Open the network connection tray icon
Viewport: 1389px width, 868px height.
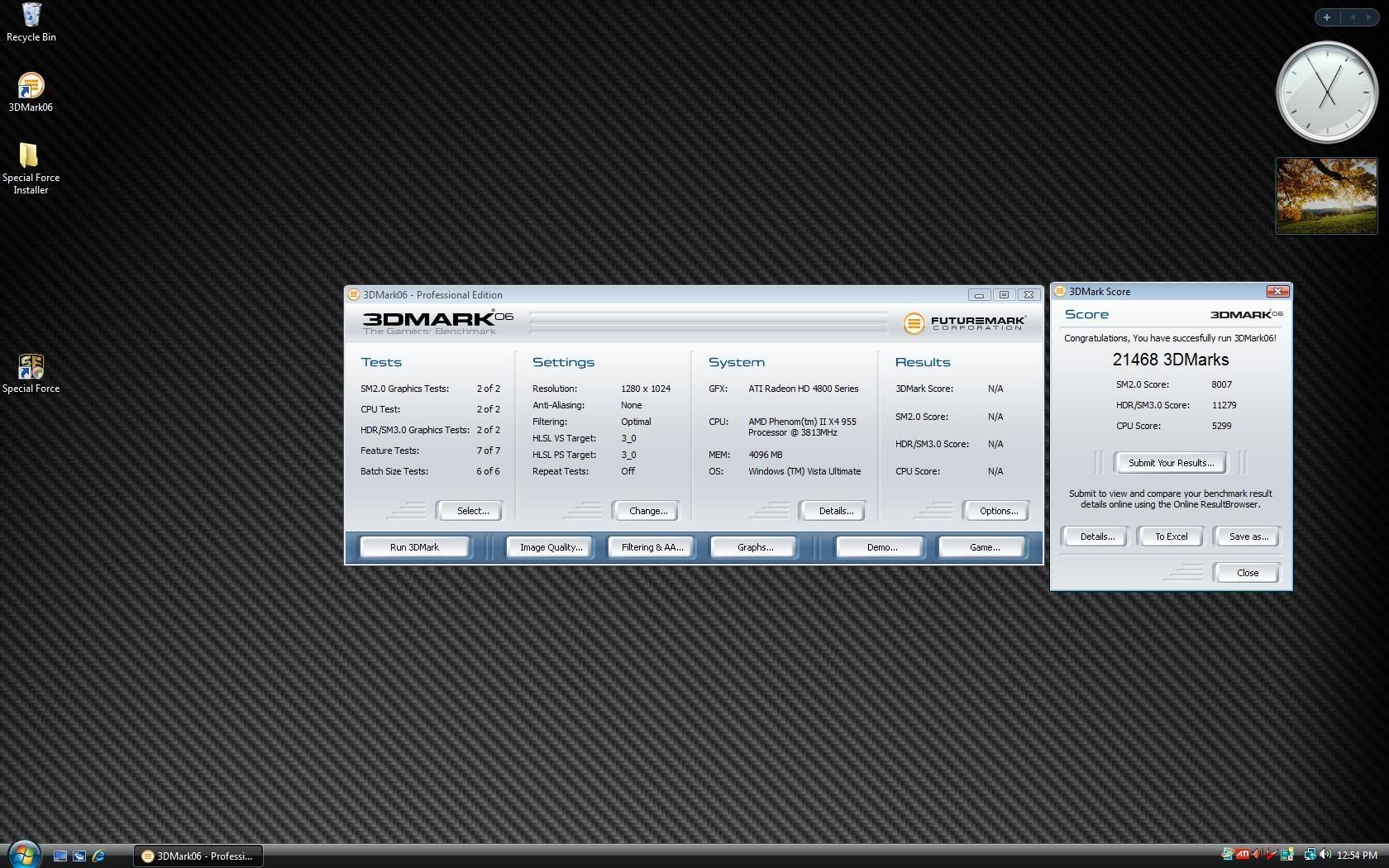1310,855
